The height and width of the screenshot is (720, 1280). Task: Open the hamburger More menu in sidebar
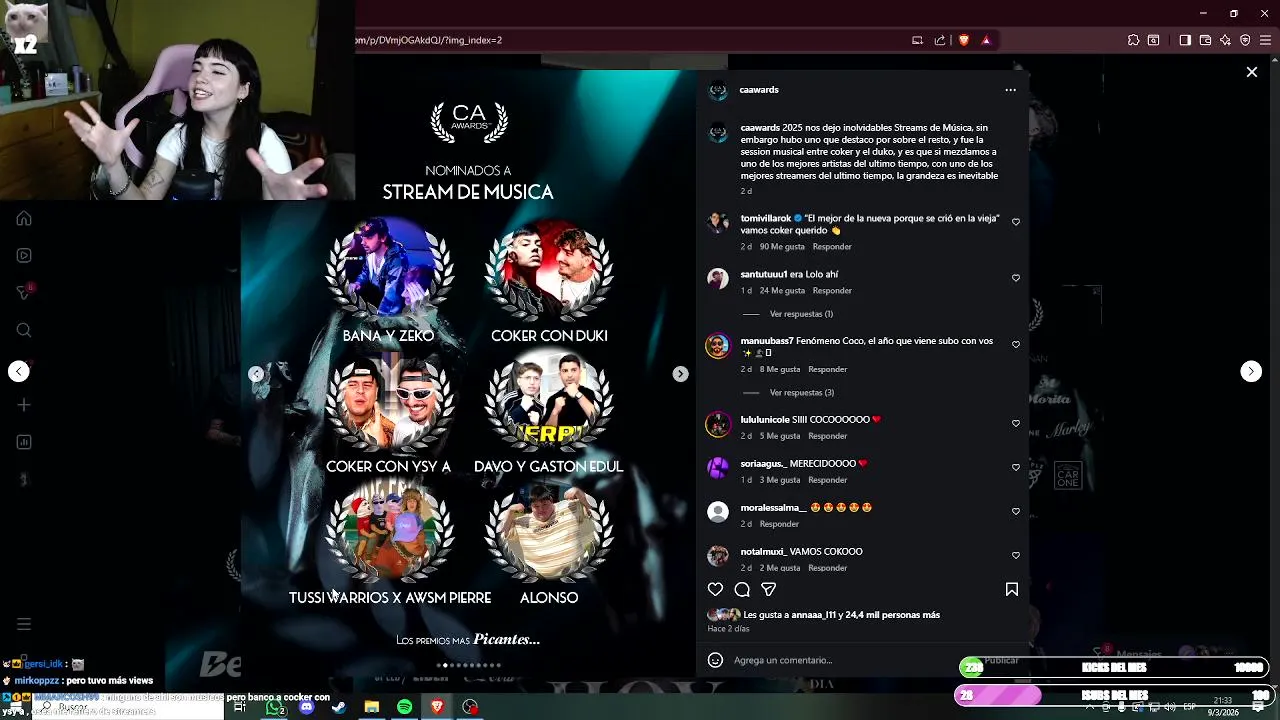[x=24, y=624]
